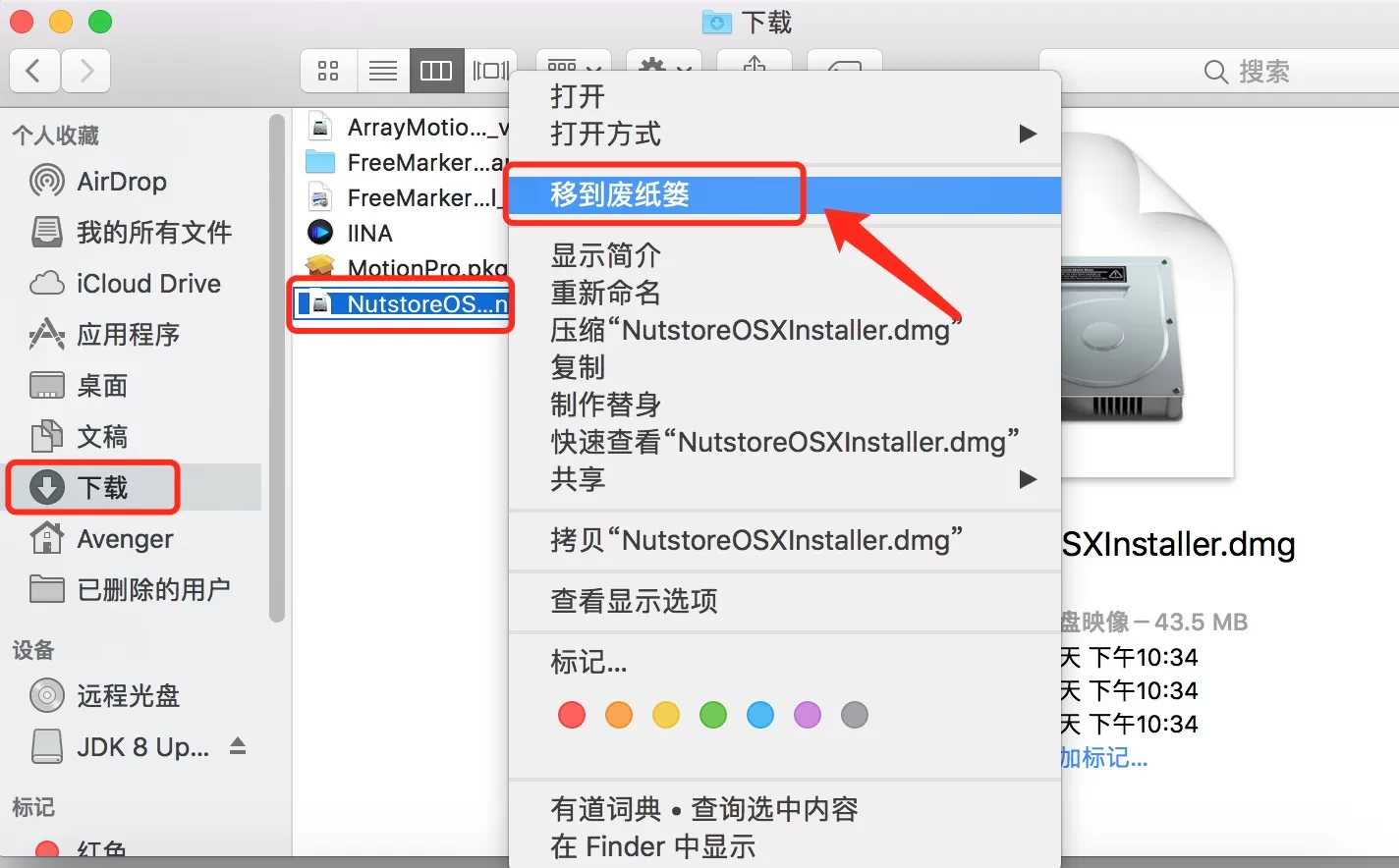The image size is (1399, 868).
Task: Switch to column view
Action: (436, 71)
